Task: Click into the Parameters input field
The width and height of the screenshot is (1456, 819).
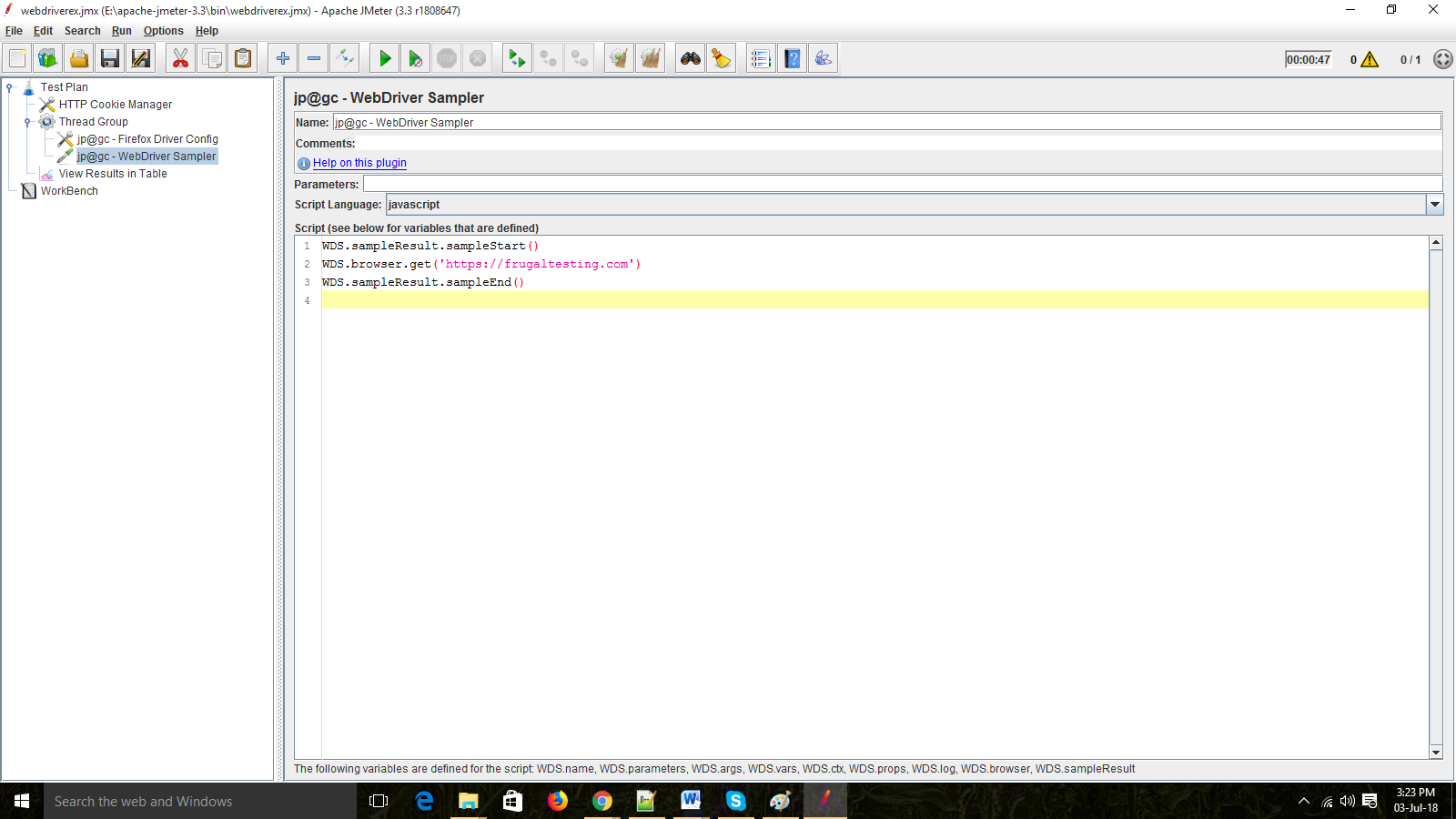Action: point(901,184)
